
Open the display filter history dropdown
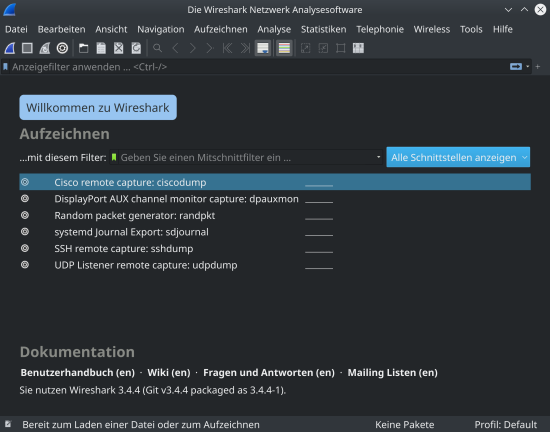click(528, 67)
